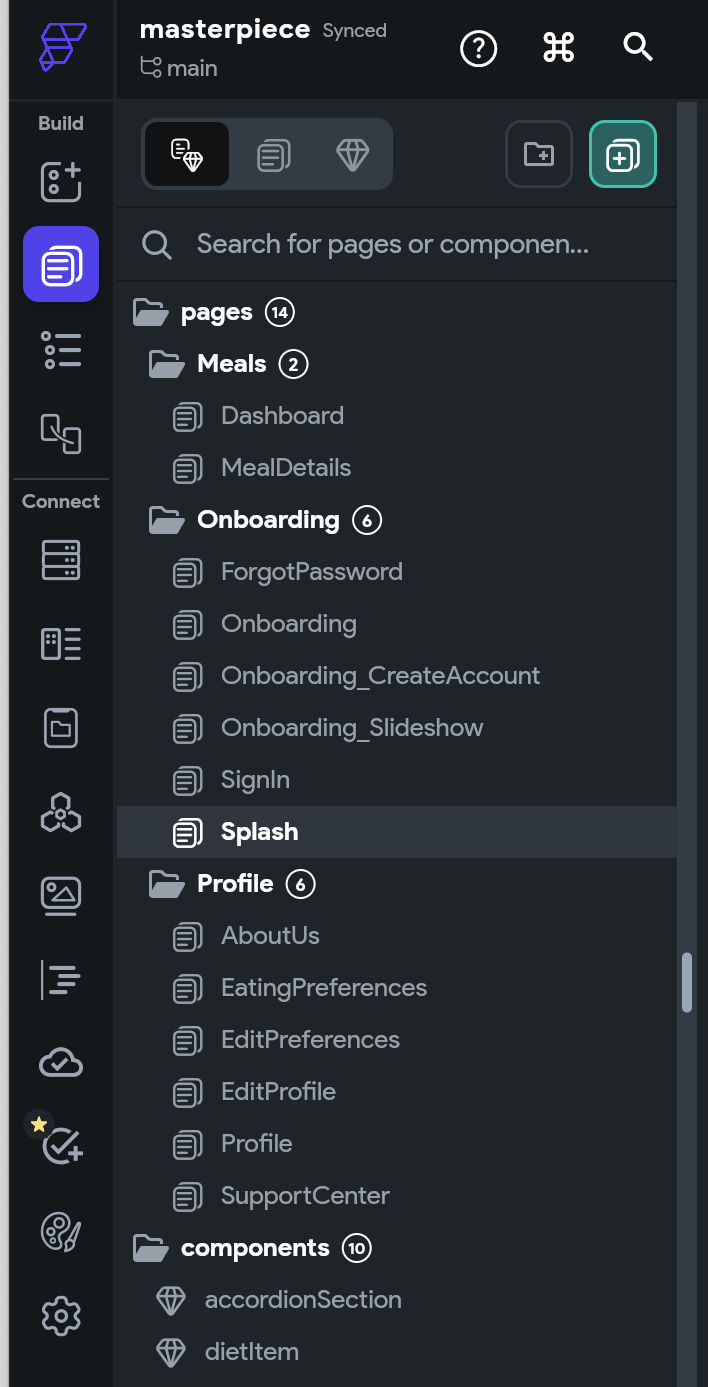The height and width of the screenshot is (1387, 708).
Task: Open the cloud functions icon in sidebar
Action: 61,1063
